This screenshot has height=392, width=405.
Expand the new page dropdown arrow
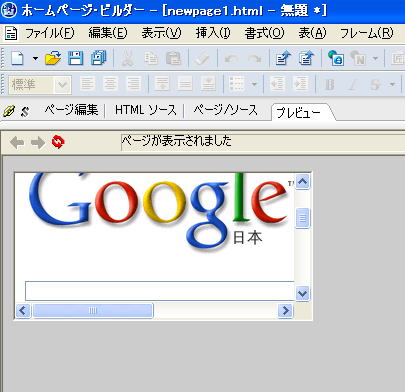[x=35, y=59]
